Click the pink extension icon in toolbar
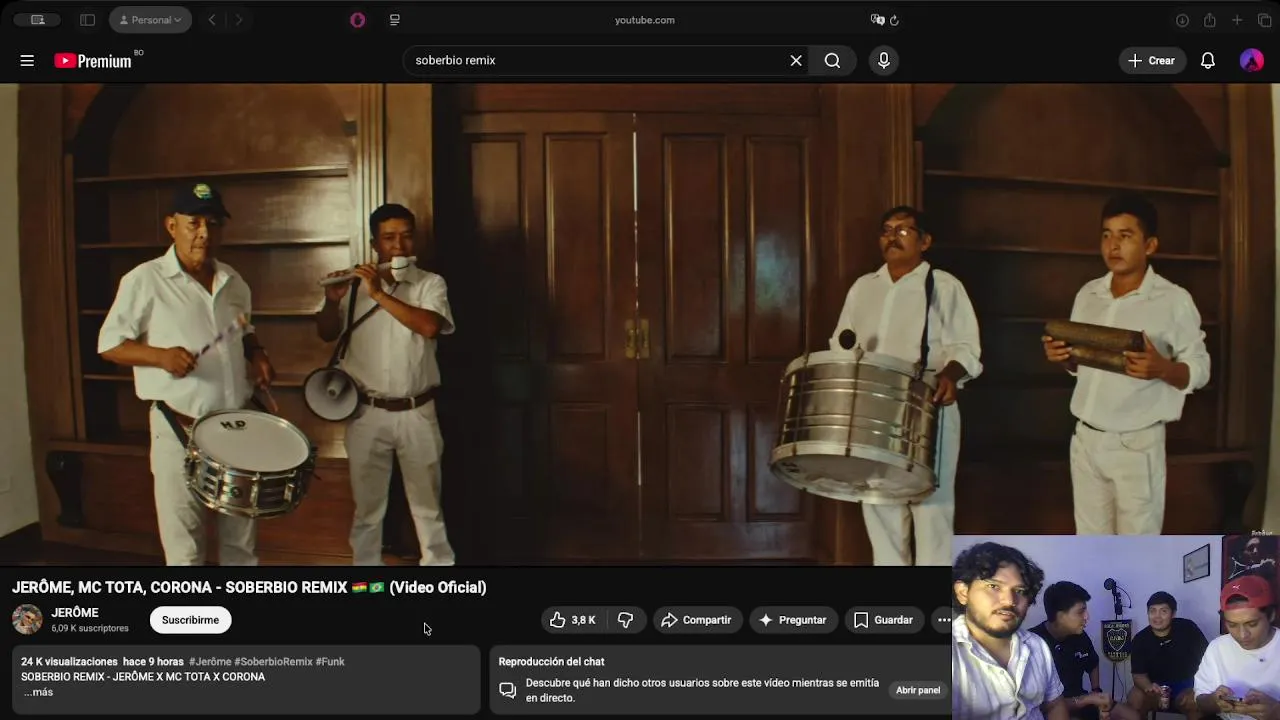The height and width of the screenshot is (720, 1280). click(357, 20)
